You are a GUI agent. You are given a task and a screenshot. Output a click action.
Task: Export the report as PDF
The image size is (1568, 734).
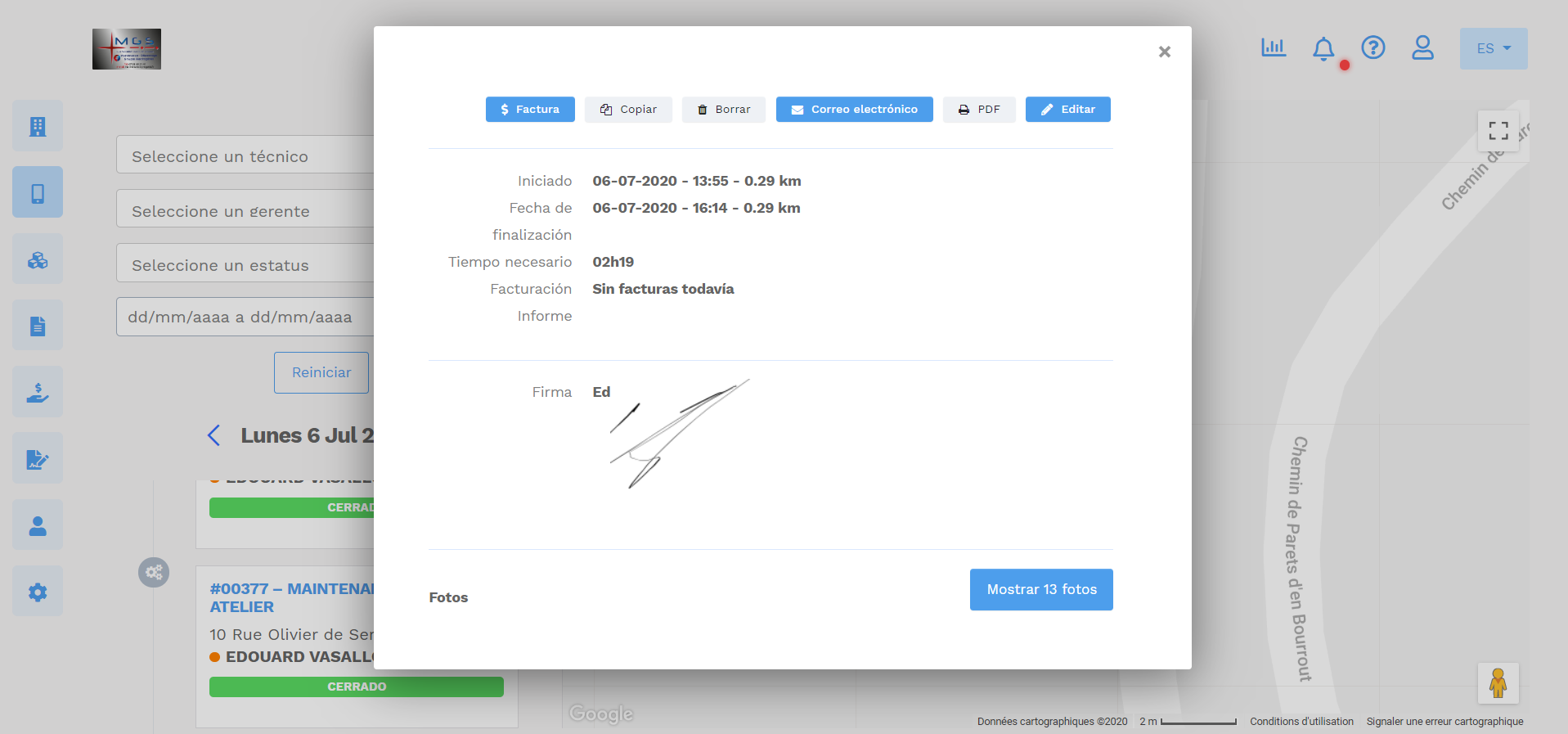coord(979,110)
